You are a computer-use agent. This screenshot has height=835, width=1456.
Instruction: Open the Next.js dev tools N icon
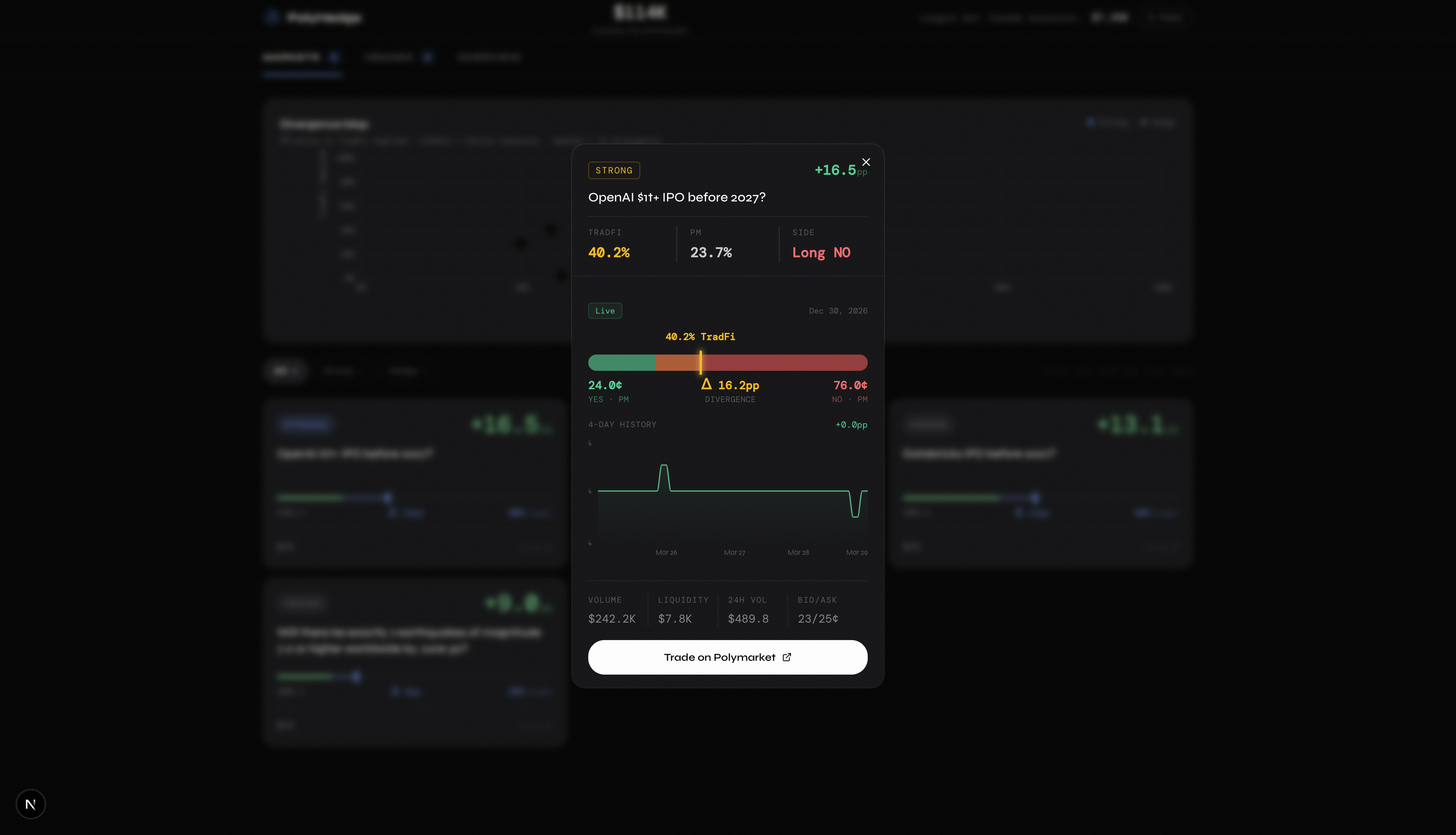(x=30, y=804)
